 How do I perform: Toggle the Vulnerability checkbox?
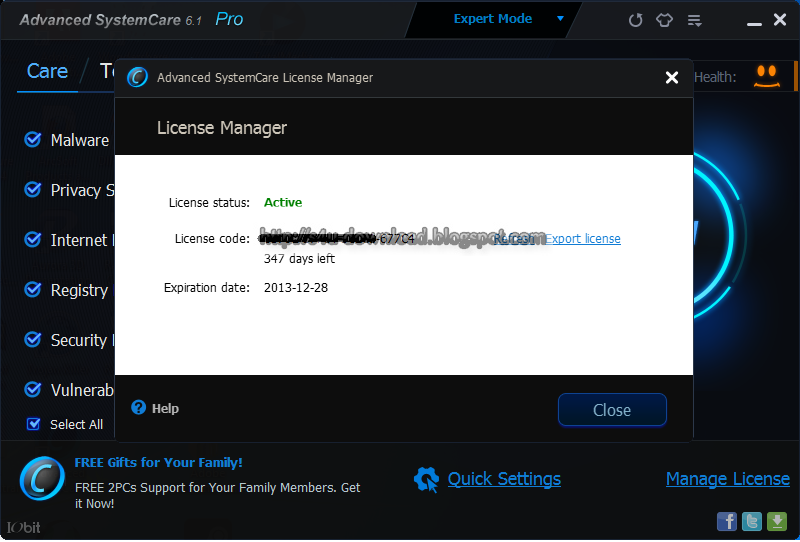click(33, 389)
